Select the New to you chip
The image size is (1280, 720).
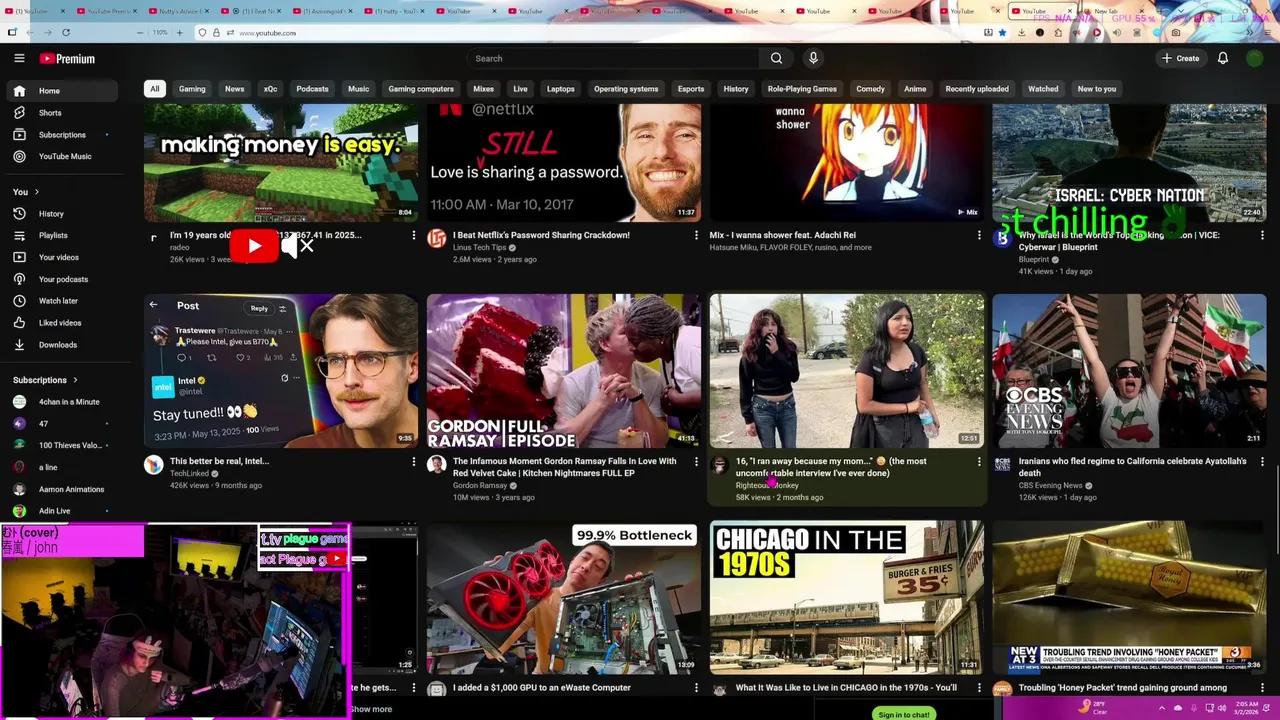1097,89
